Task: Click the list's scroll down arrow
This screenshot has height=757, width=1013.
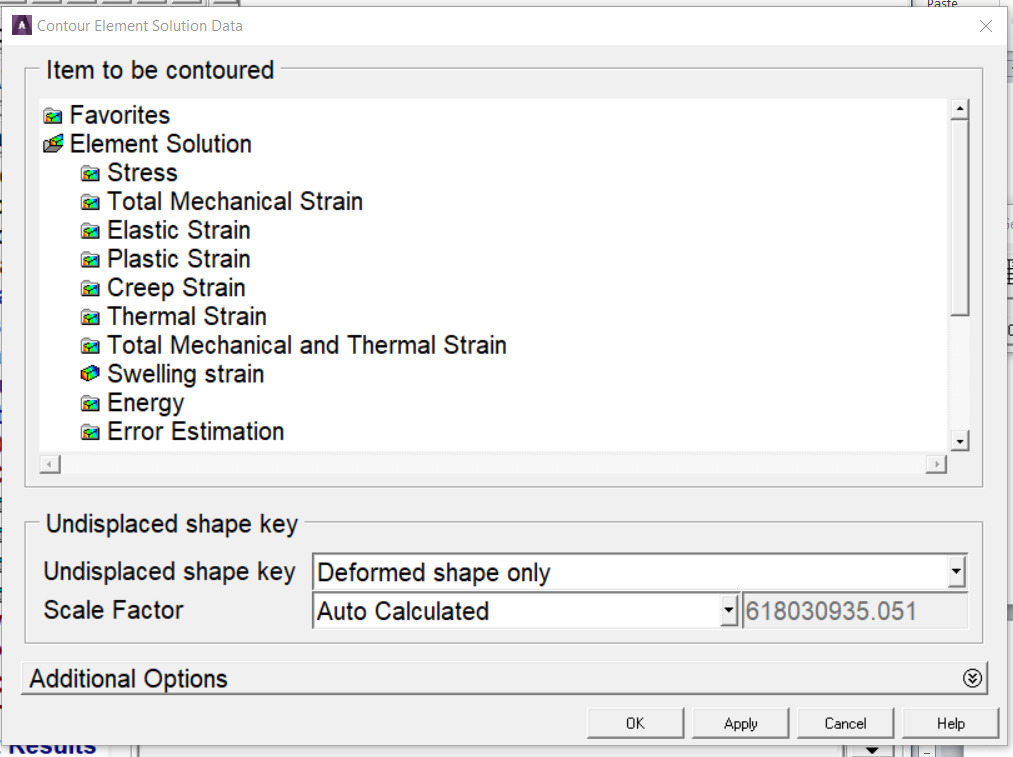Action: (x=960, y=440)
